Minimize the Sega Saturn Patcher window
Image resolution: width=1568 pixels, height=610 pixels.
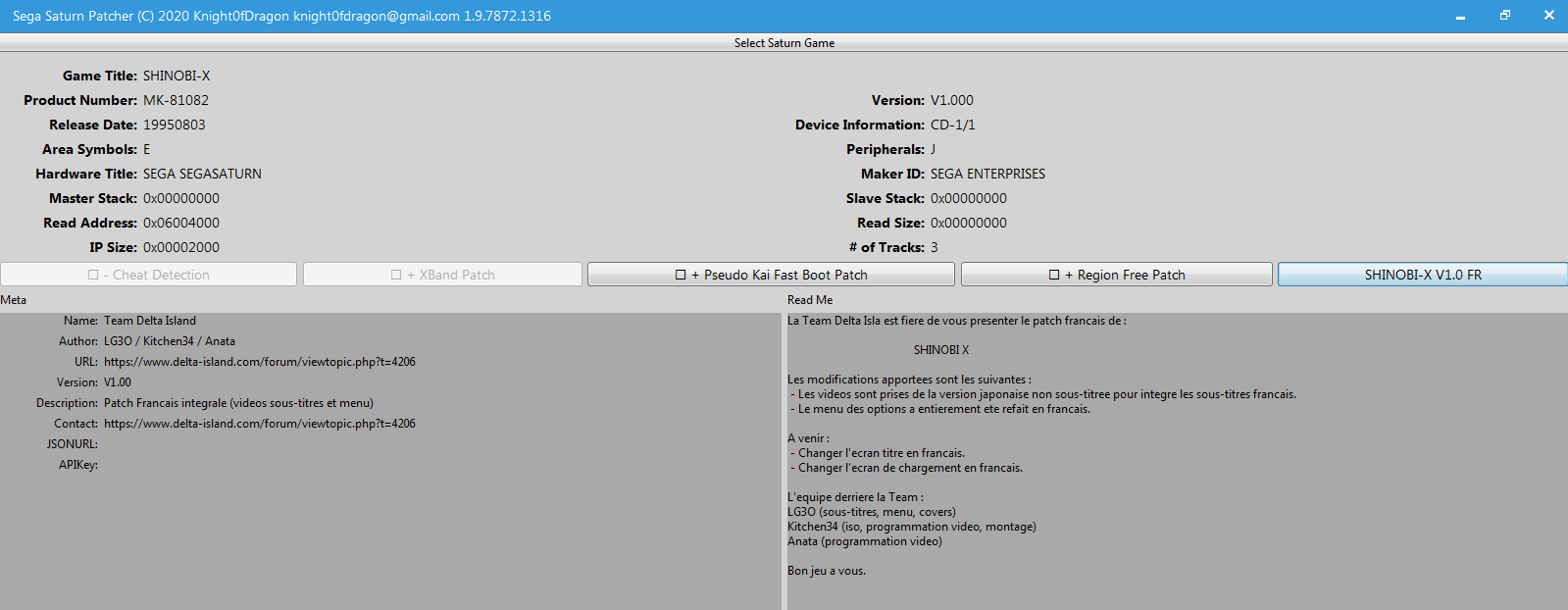(1460, 16)
